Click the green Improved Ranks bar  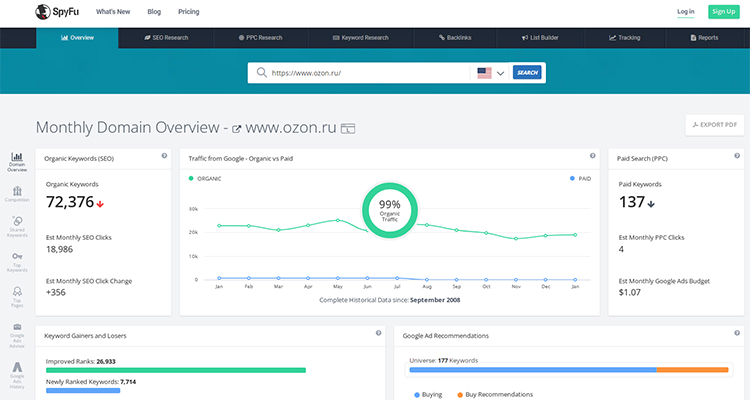click(176, 370)
